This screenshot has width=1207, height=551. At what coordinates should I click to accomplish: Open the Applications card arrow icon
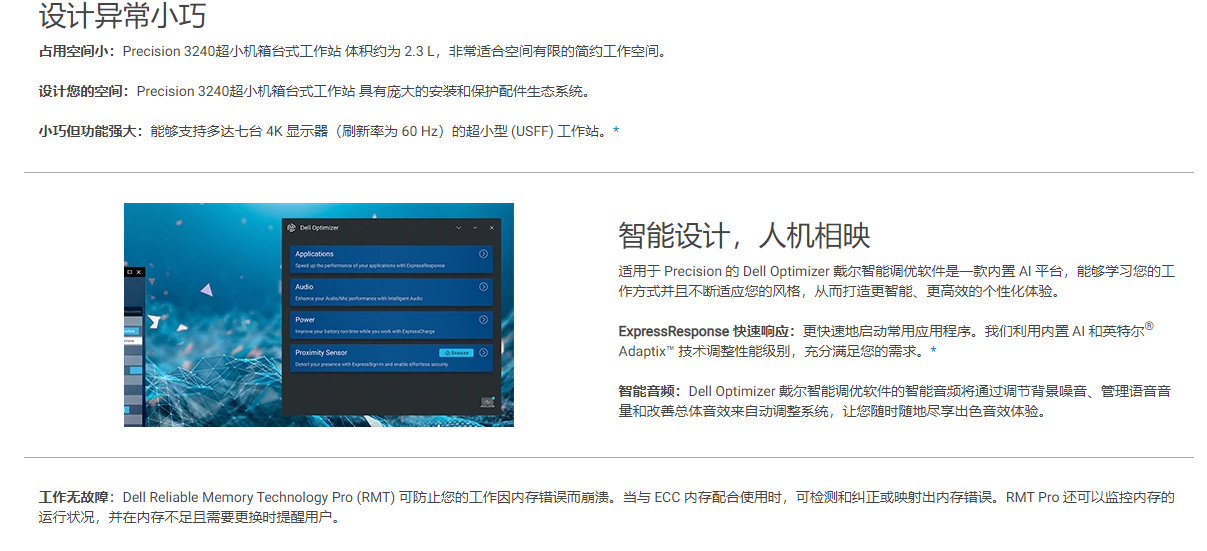click(x=483, y=254)
